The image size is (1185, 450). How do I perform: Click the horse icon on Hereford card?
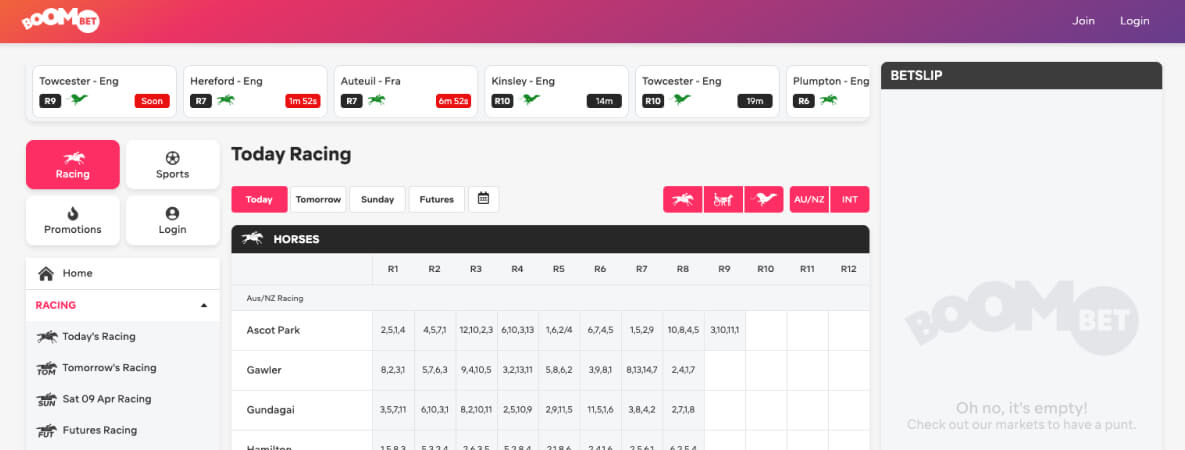click(x=226, y=100)
